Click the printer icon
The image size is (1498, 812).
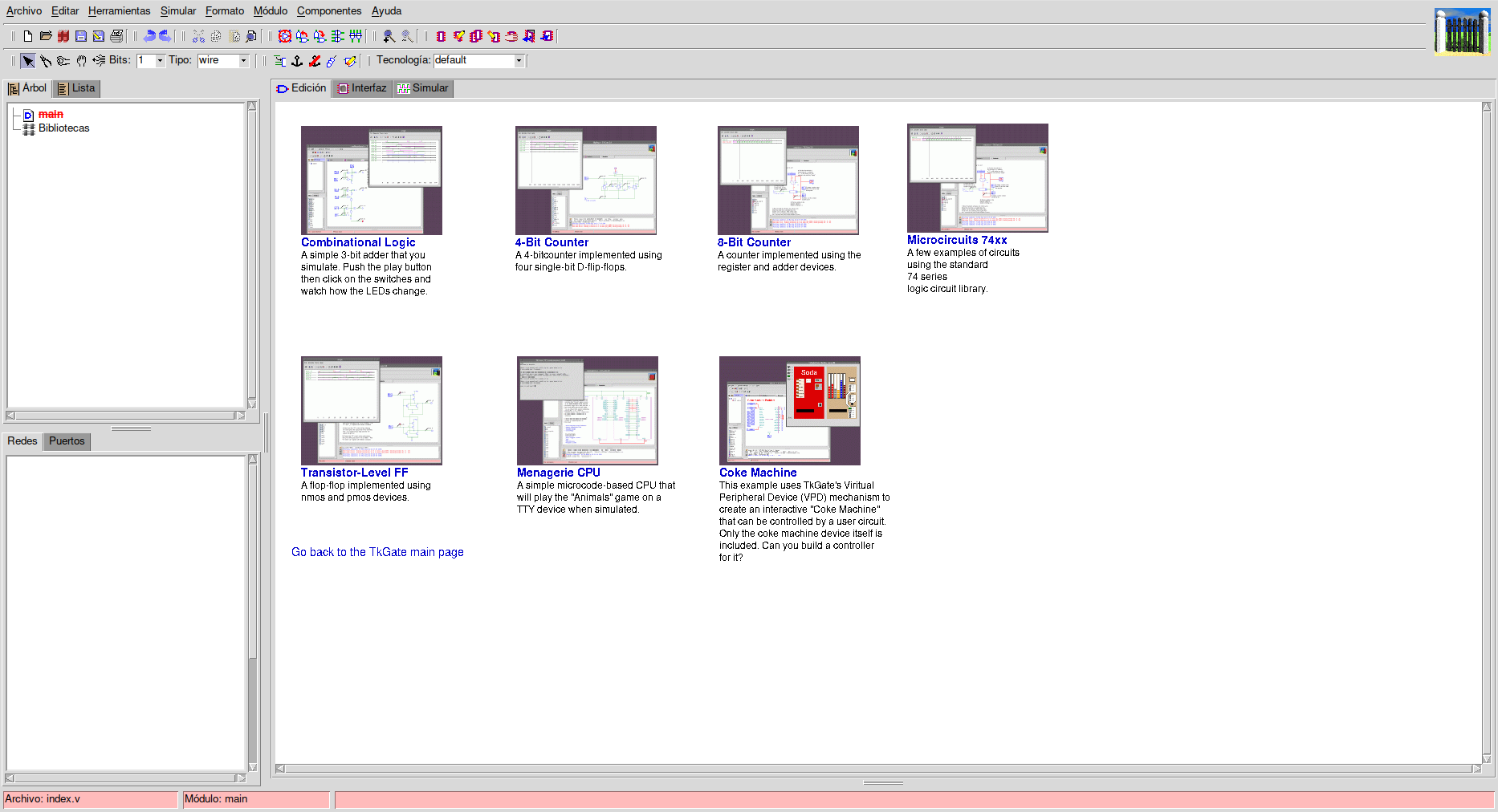pos(116,36)
